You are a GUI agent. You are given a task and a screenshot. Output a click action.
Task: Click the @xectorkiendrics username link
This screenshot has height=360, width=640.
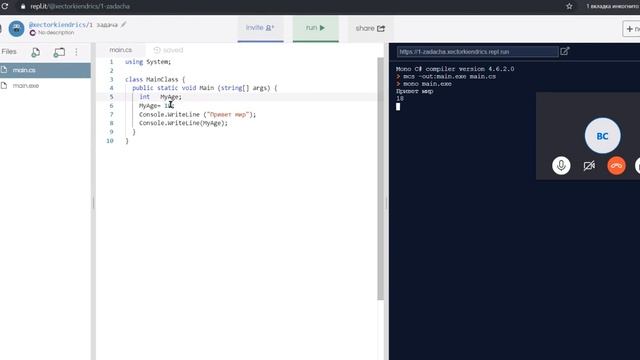(x=57, y=25)
